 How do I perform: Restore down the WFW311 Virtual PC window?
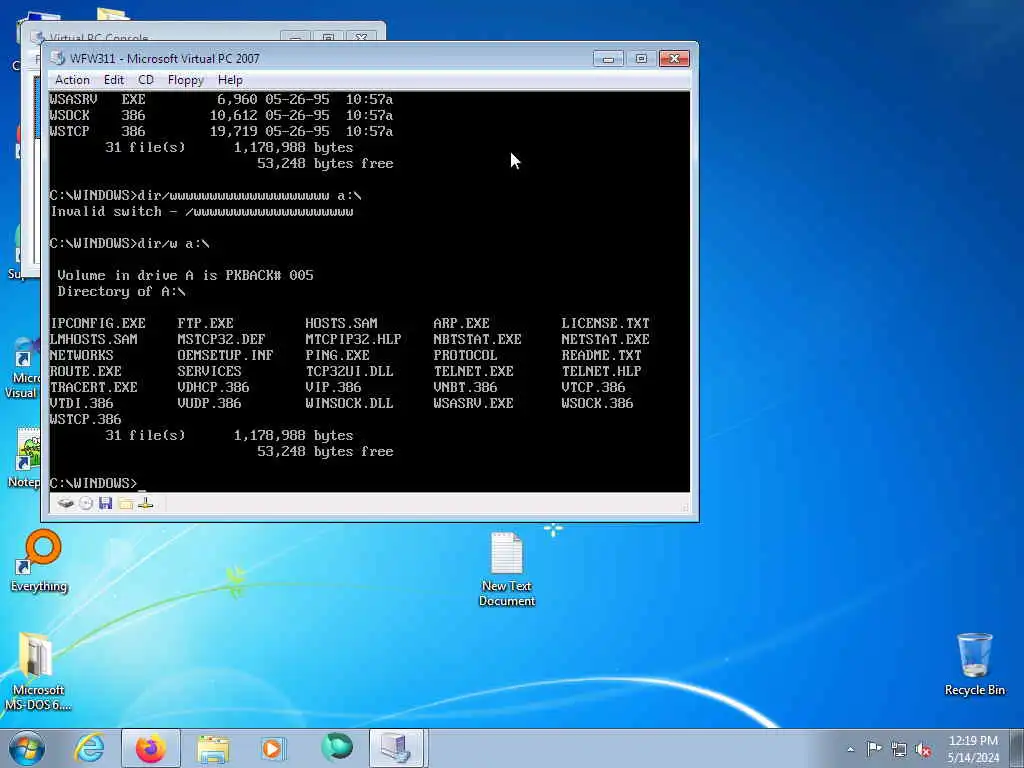point(641,59)
